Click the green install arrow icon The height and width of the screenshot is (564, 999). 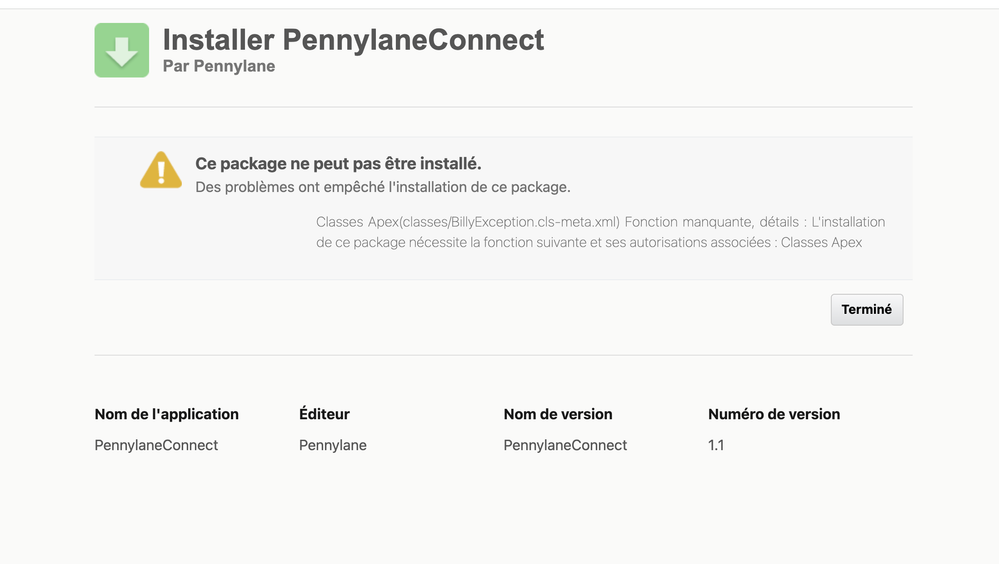(x=121, y=50)
